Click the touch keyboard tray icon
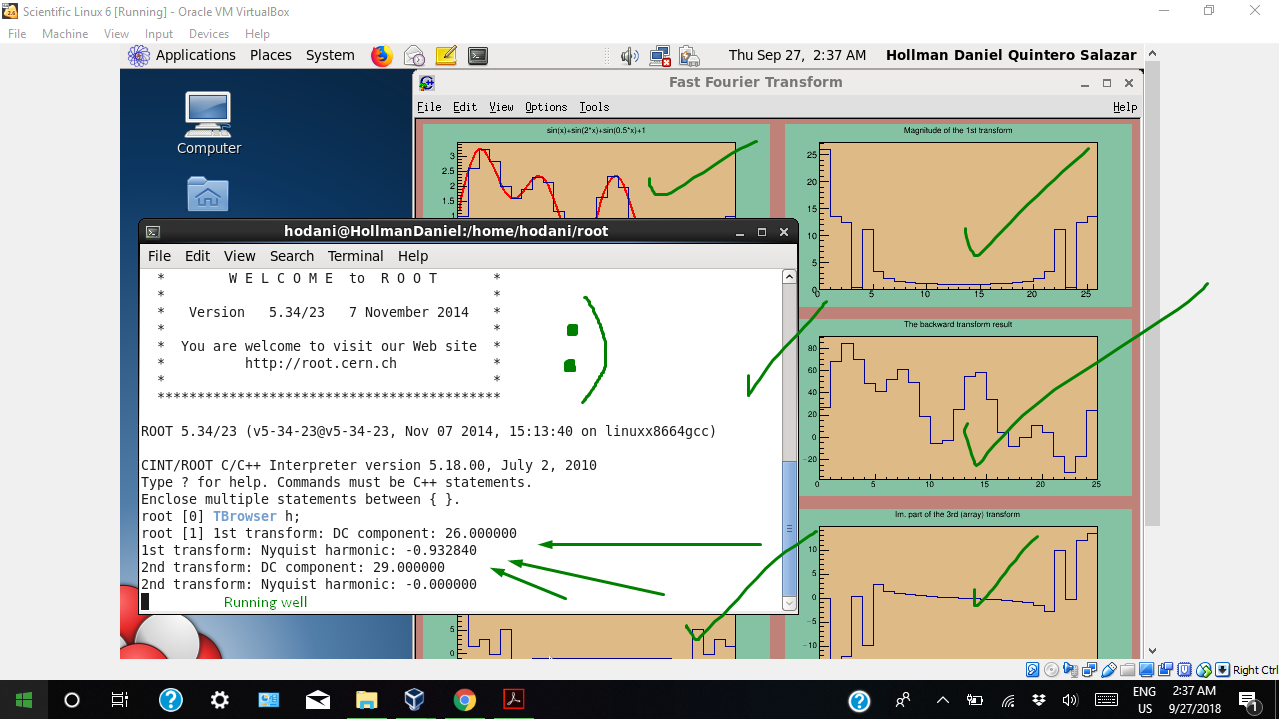Screen dimensions: 1279x719 point(1106,700)
